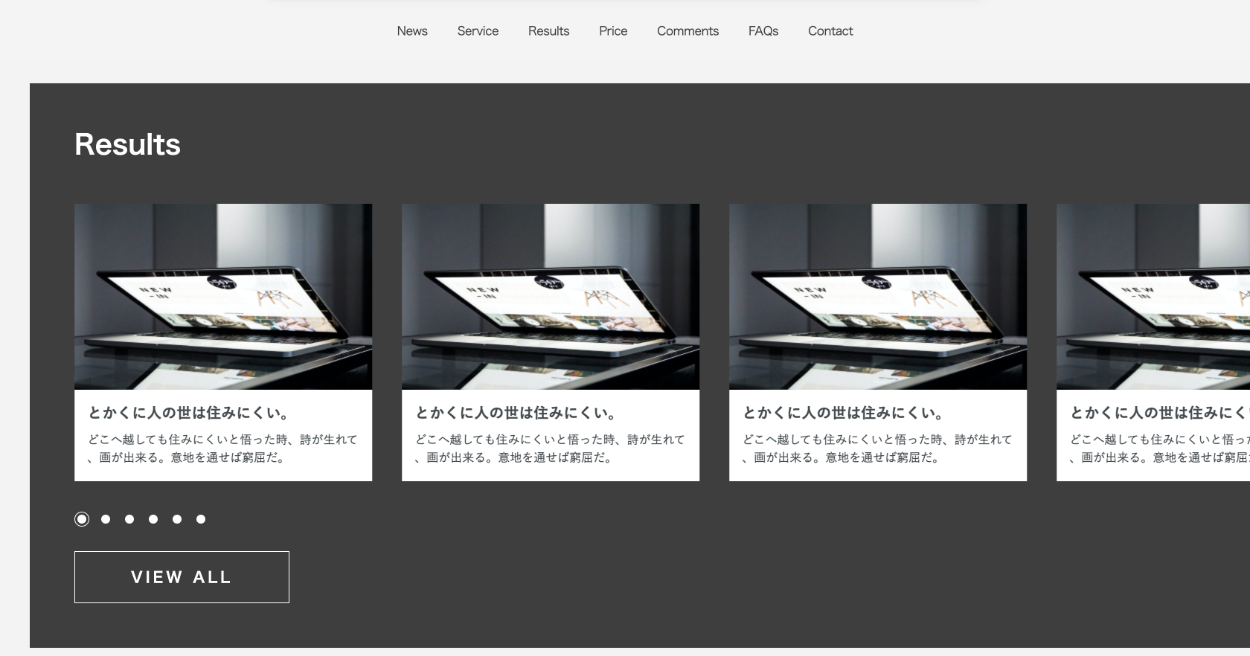This screenshot has height=656, width=1250.
Task: Click the Contact navigation link
Action: pyautogui.click(x=830, y=31)
